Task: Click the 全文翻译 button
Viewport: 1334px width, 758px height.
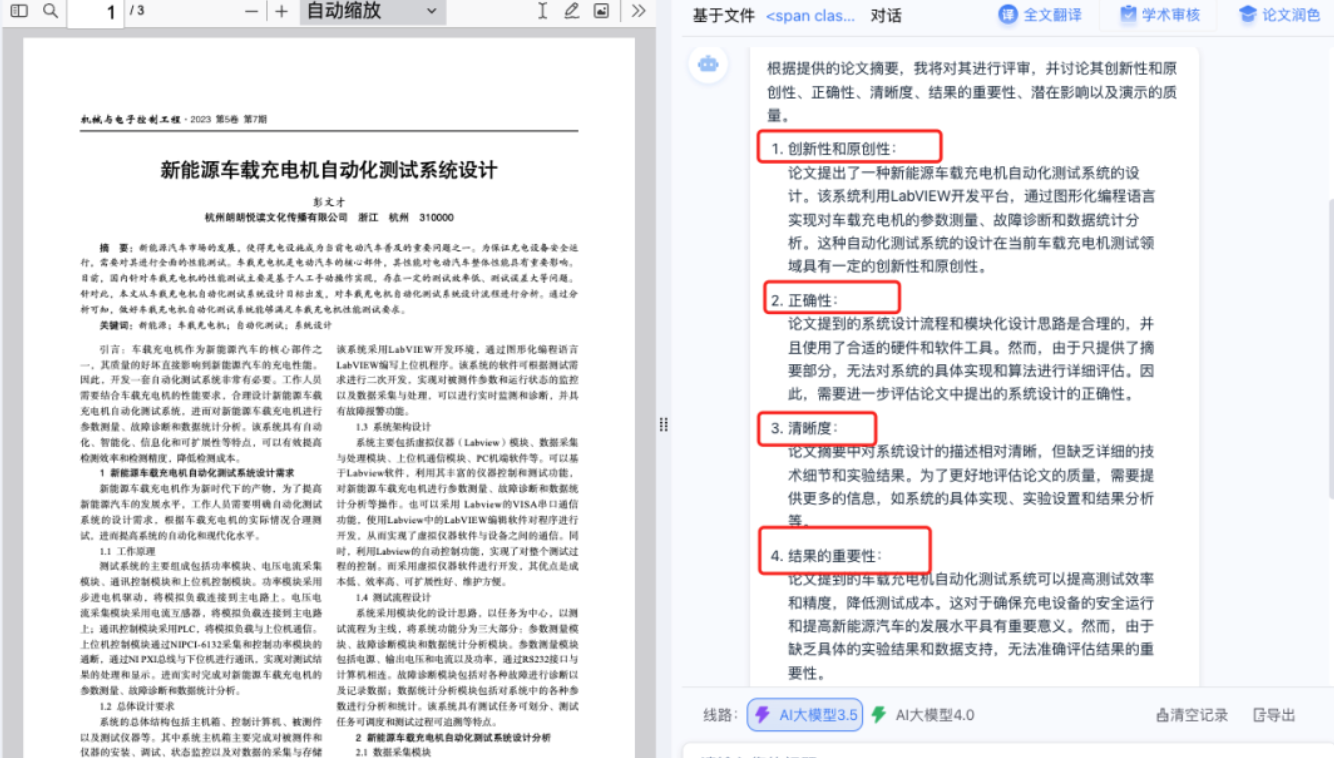Action: [1039, 15]
